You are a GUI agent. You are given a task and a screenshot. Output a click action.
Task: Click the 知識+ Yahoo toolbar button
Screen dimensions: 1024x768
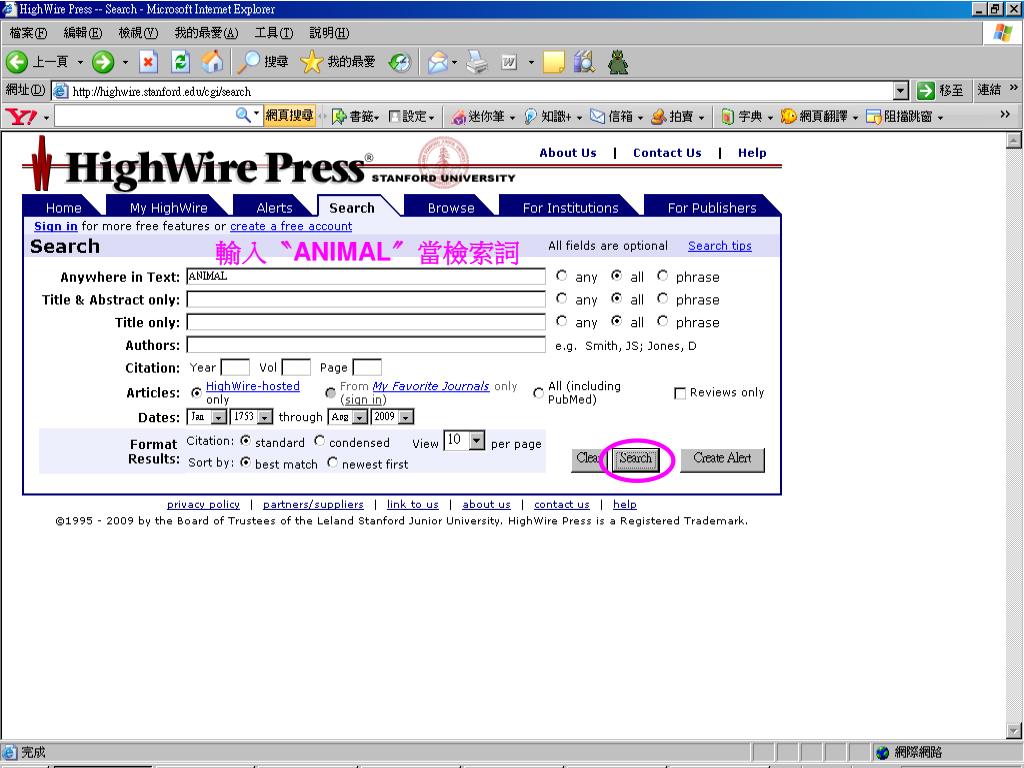click(x=553, y=117)
